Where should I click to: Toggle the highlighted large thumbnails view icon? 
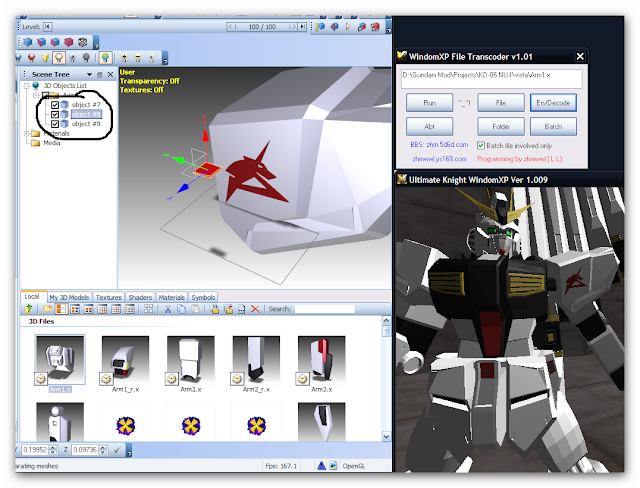click(61, 309)
